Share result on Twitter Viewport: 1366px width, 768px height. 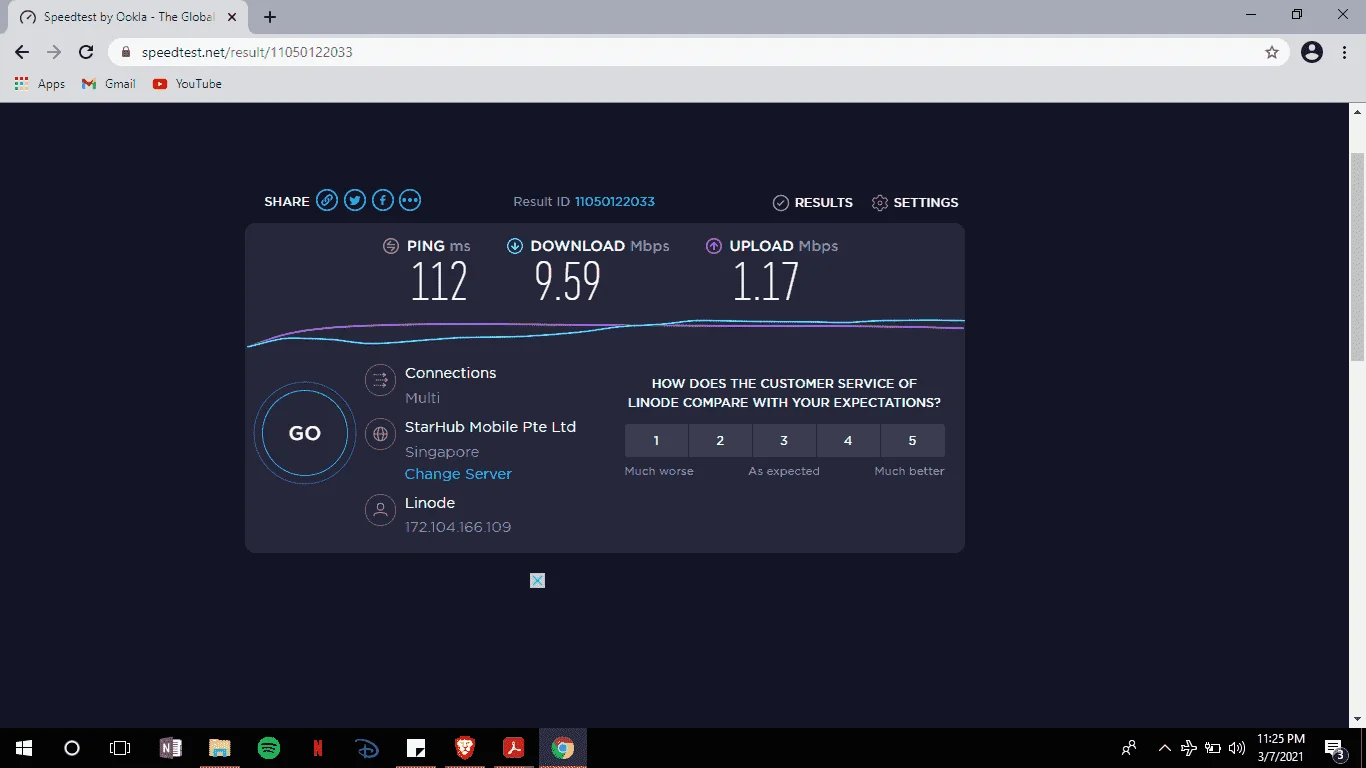click(355, 201)
